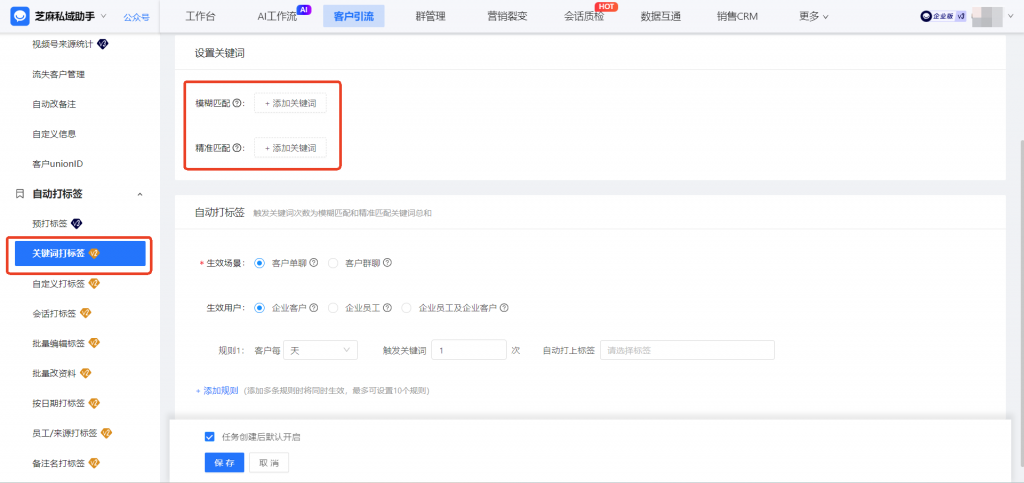This screenshot has width=1024, height=483.
Task: Collapse the 自动打标签 sidebar section
Action: point(139,194)
